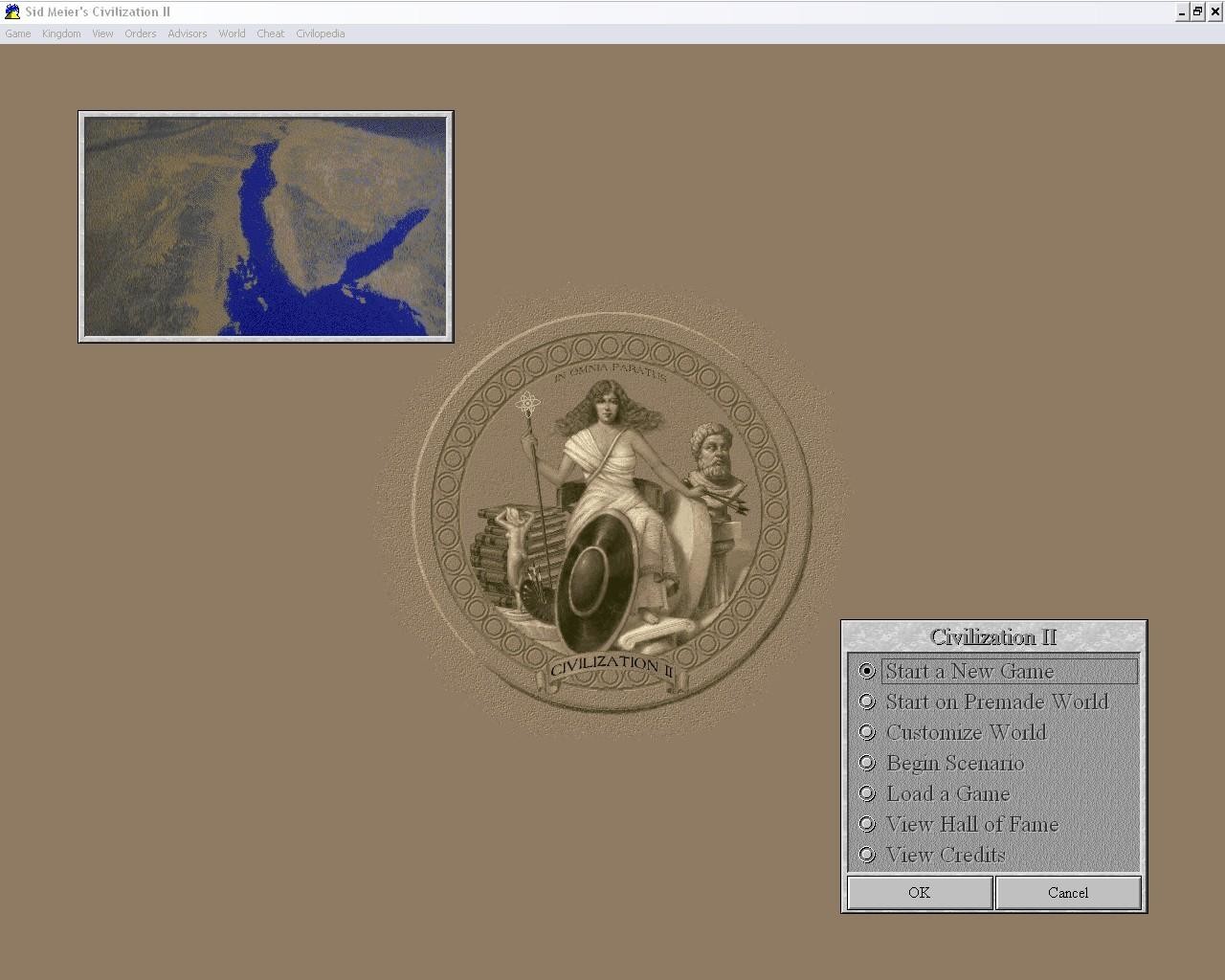Screen dimensions: 1225x980
Task: Open the World menu
Action: 232,33
